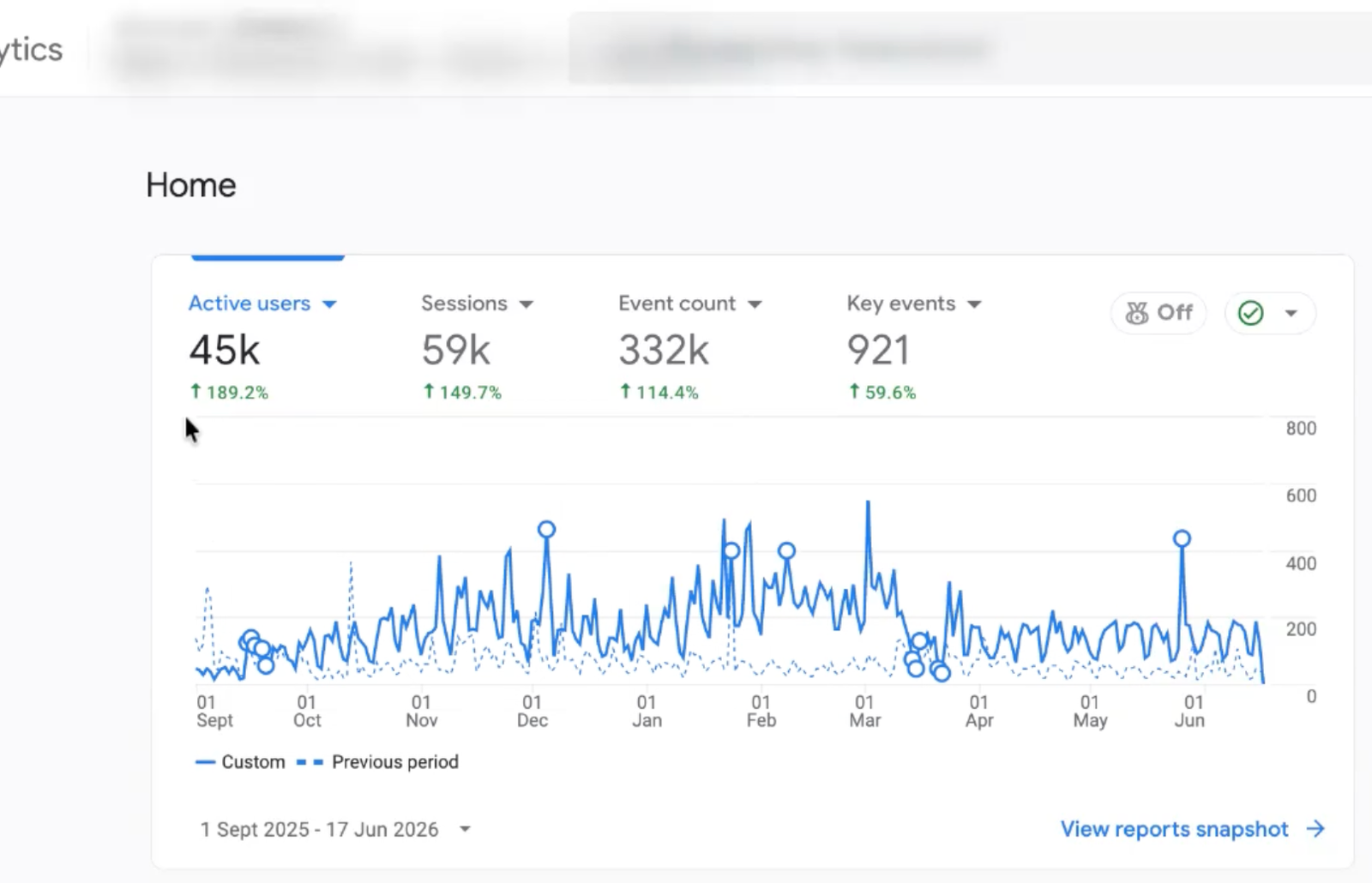Select the 45k Active users value

tap(224, 350)
